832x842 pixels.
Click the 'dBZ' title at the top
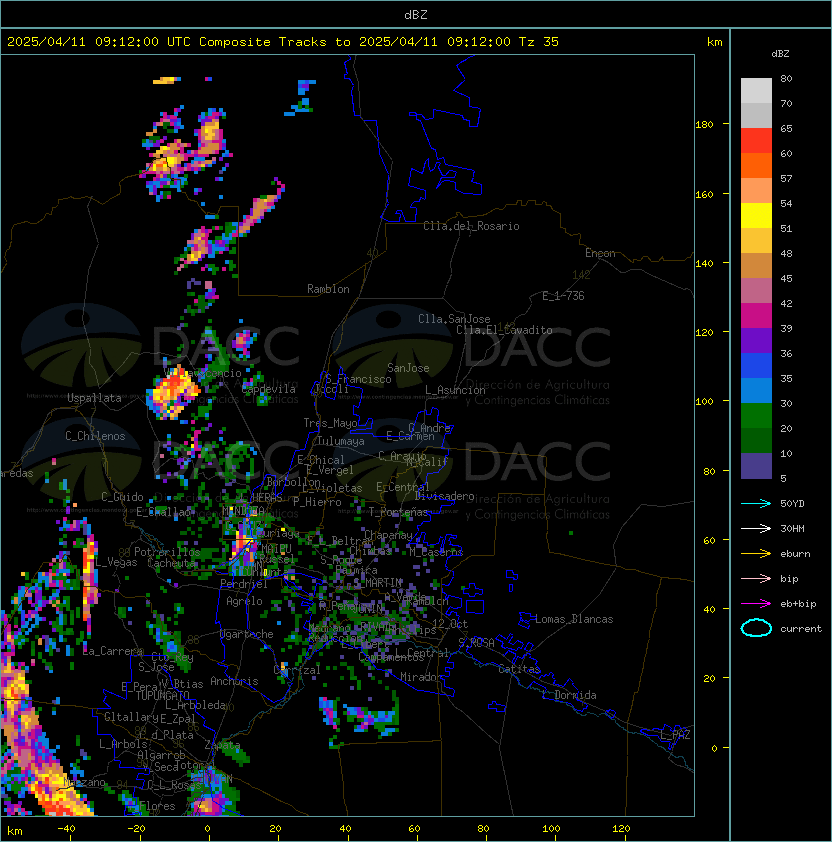416,15
